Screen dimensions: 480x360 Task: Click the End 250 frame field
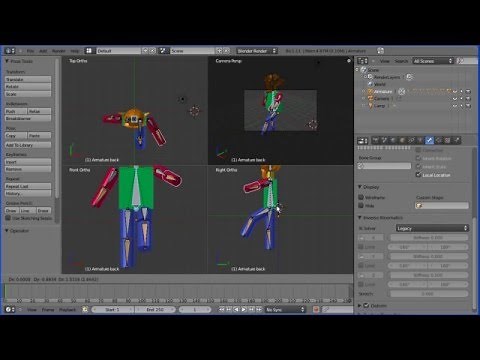click(x=155, y=310)
